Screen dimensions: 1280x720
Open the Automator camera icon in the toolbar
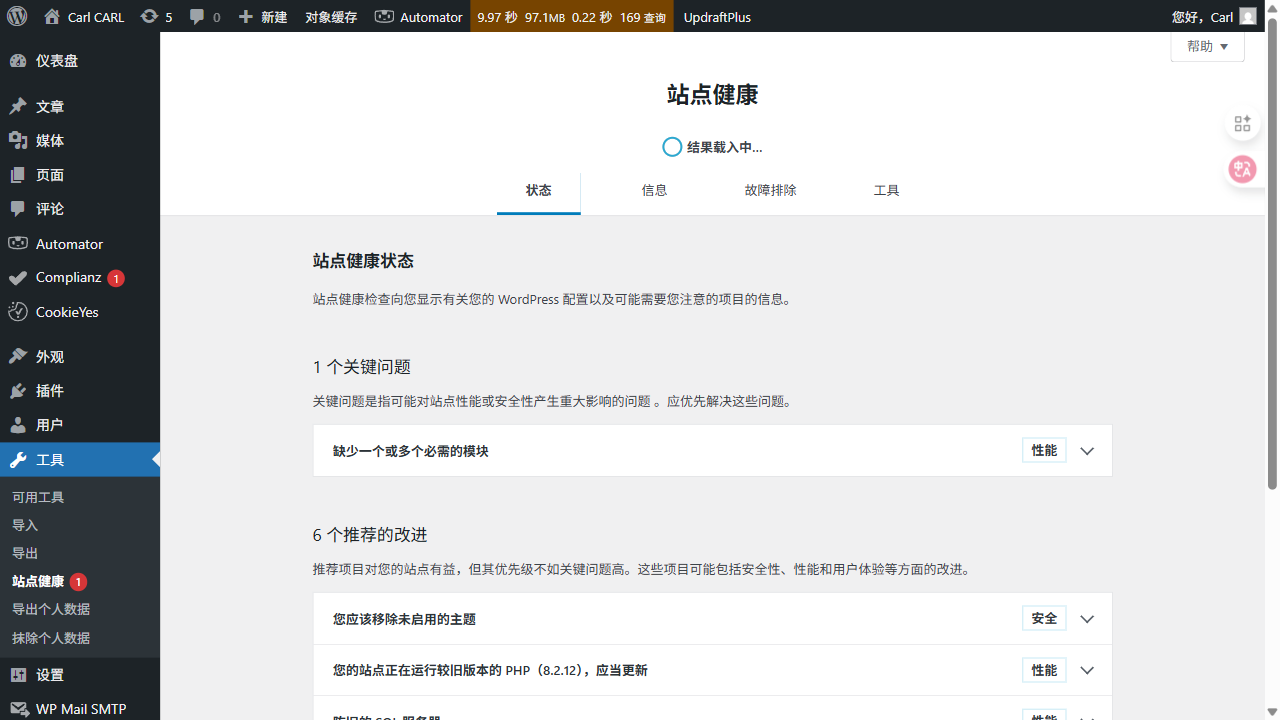(384, 16)
